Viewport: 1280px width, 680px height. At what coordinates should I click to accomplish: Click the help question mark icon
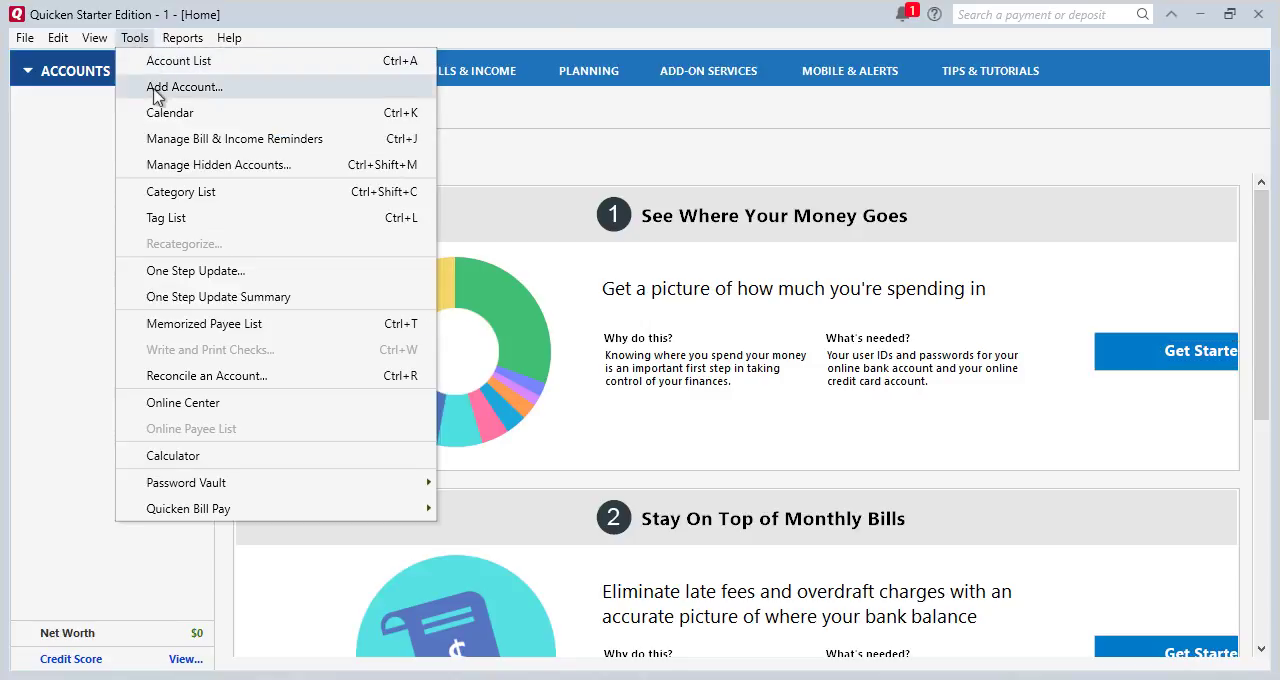coord(934,14)
